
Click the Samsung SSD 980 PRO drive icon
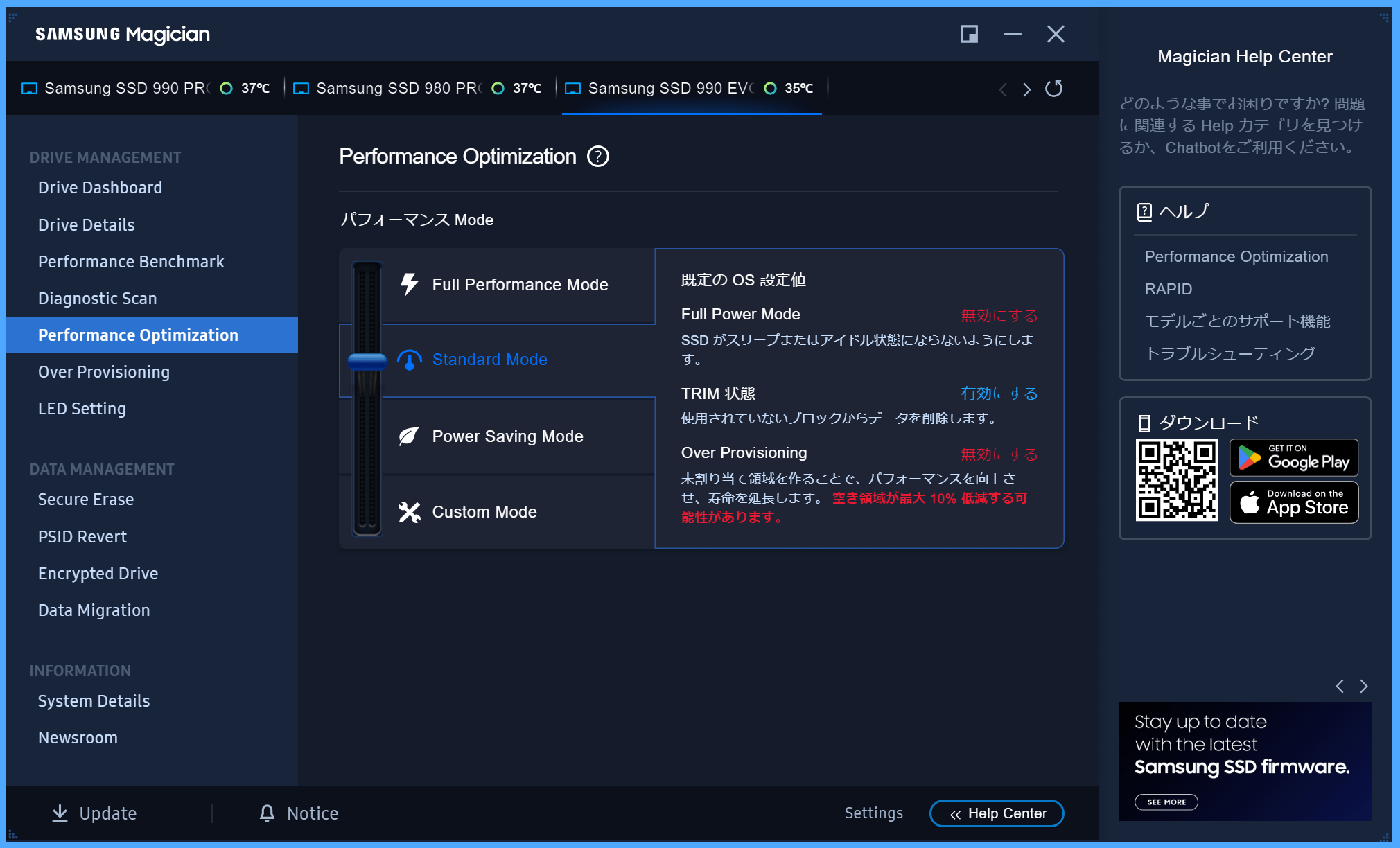click(301, 89)
